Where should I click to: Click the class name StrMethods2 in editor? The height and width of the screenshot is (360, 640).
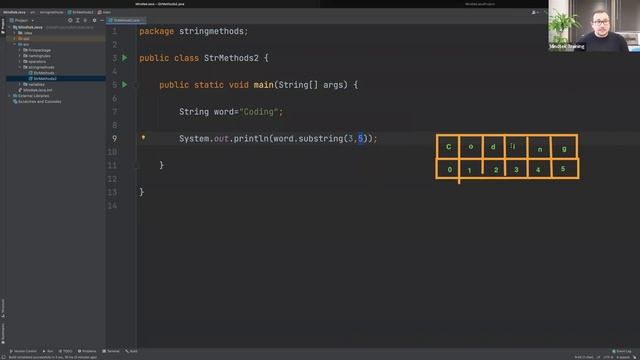(x=231, y=58)
